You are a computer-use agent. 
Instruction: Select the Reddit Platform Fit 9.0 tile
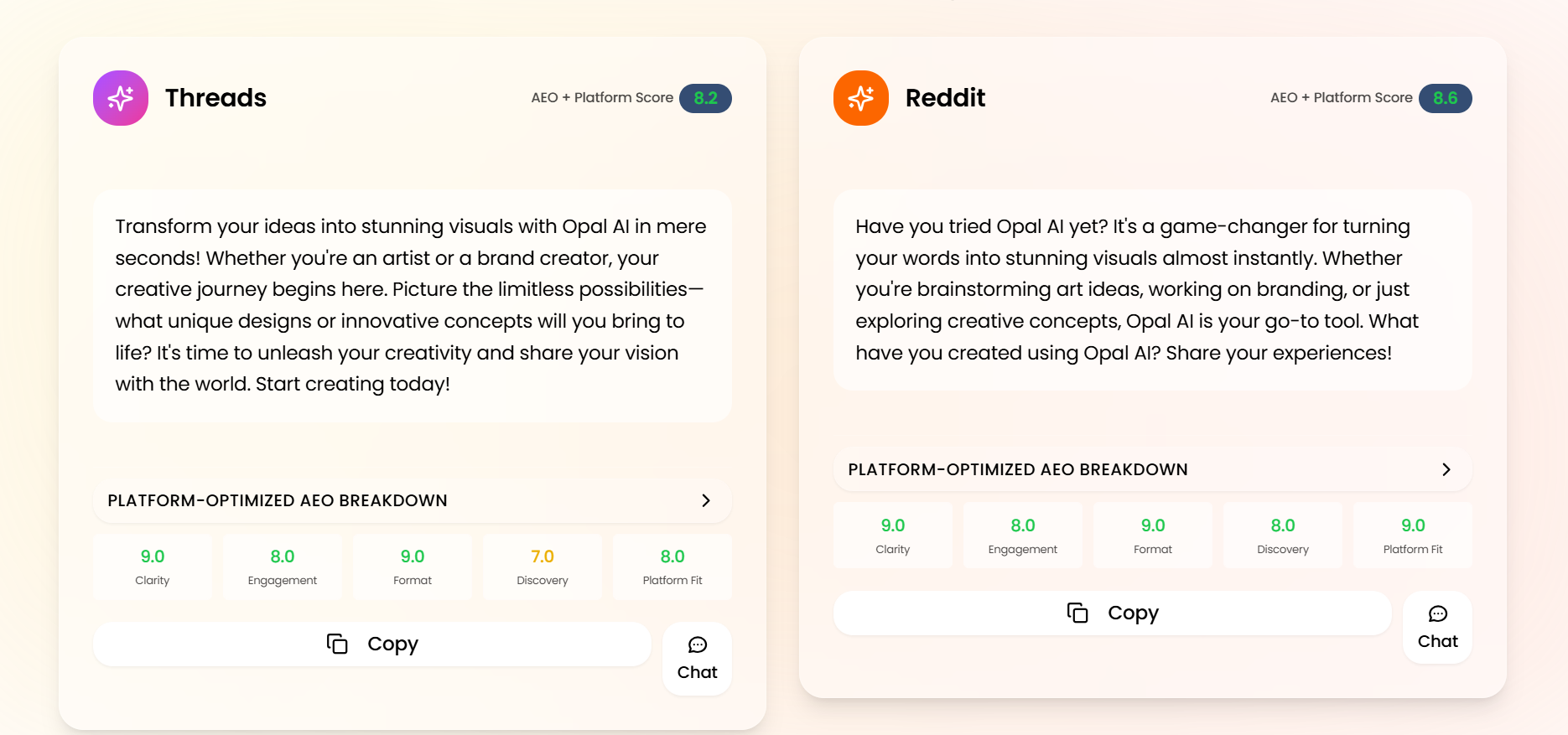click(1413, 536)
